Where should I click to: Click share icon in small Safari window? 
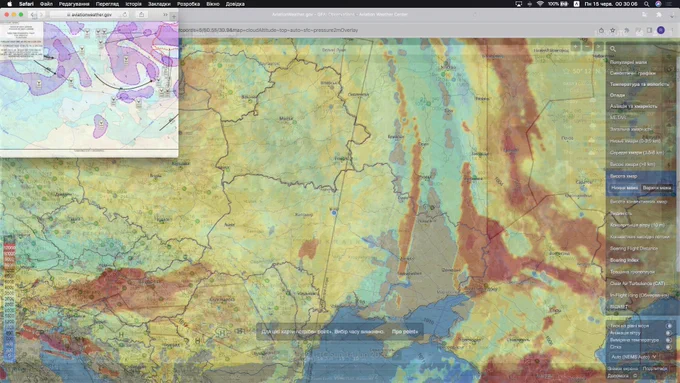(x=141, y=14)
